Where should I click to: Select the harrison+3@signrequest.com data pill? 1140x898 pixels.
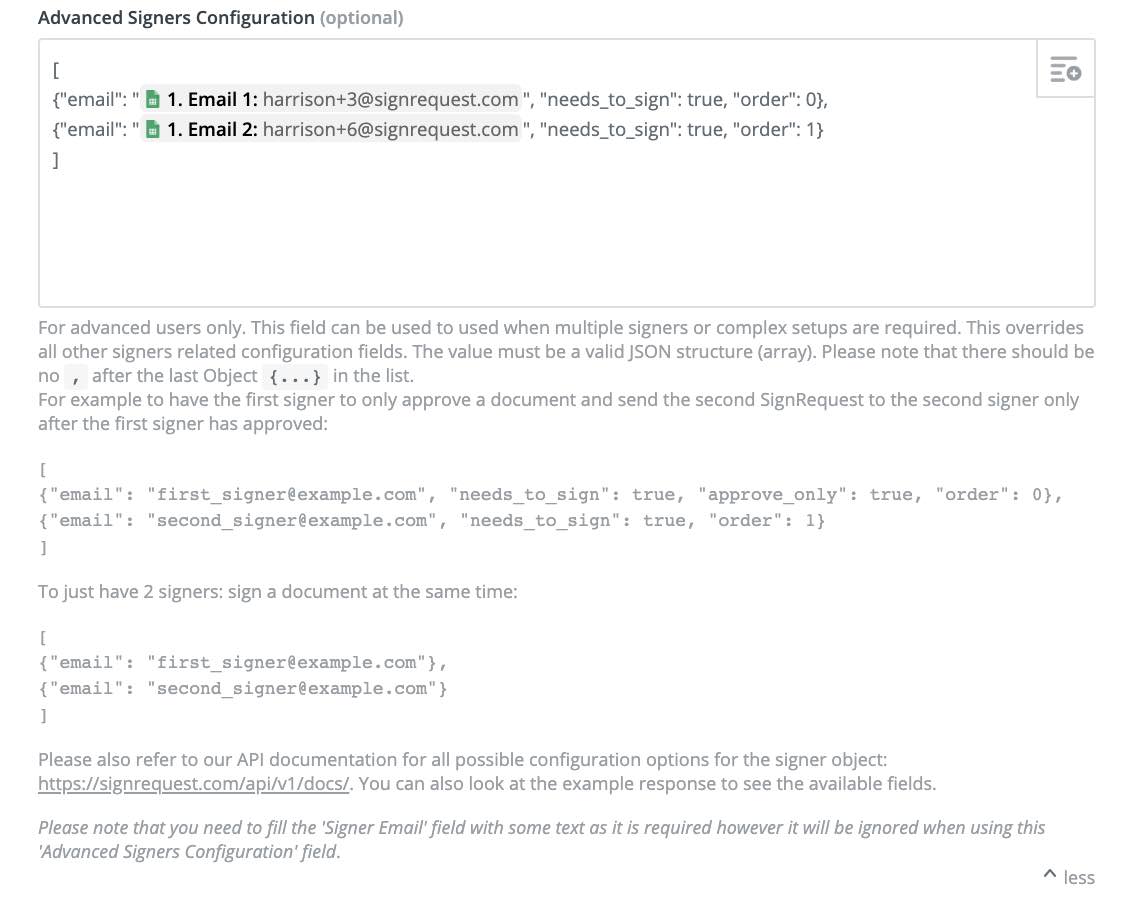331,100
